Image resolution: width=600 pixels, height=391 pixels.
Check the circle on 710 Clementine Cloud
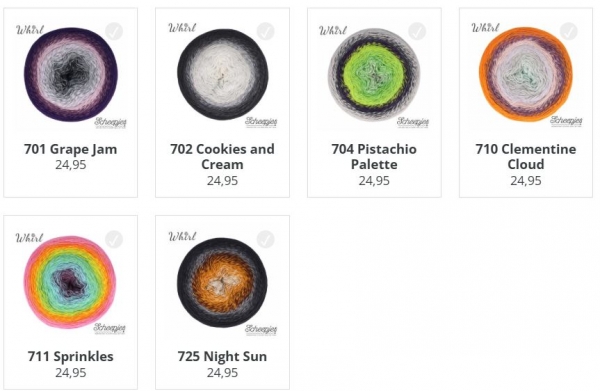(569, 31)
